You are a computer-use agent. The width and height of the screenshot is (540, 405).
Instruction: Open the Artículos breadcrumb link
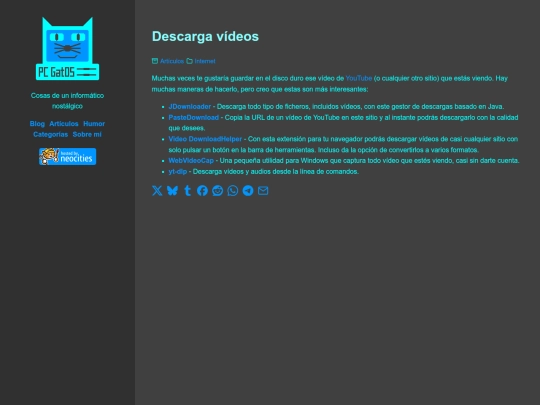[x=172, y=61]
